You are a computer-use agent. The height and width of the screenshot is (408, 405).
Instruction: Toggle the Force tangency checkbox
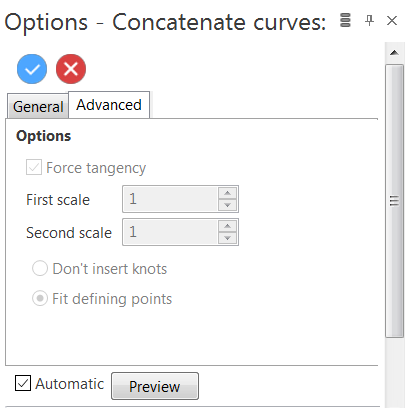click(x=34, y=167)
